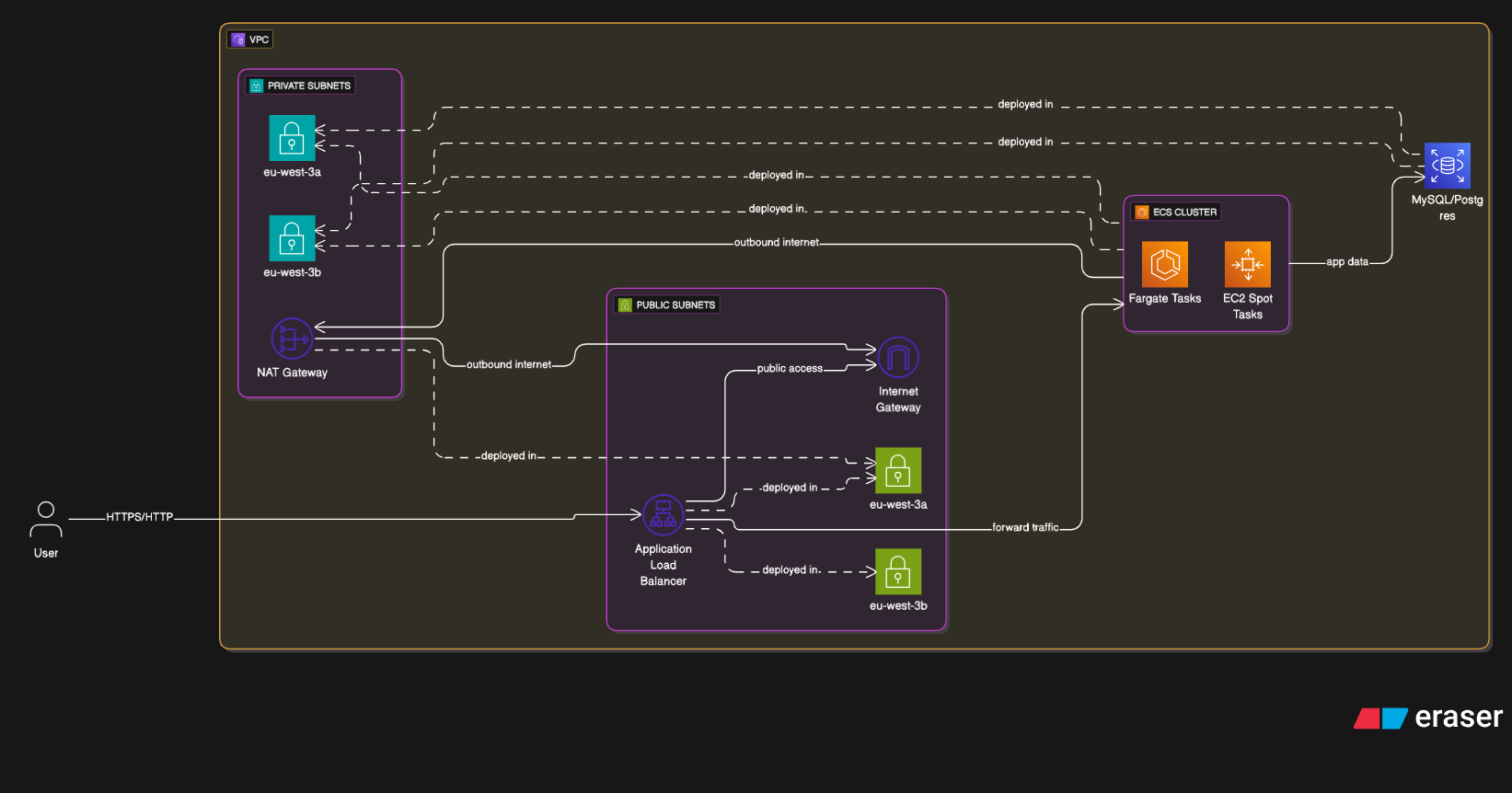This screenshot has width=1512, height=793.
Task: Open the eraser logo link
Action: tap(1427, 718)
